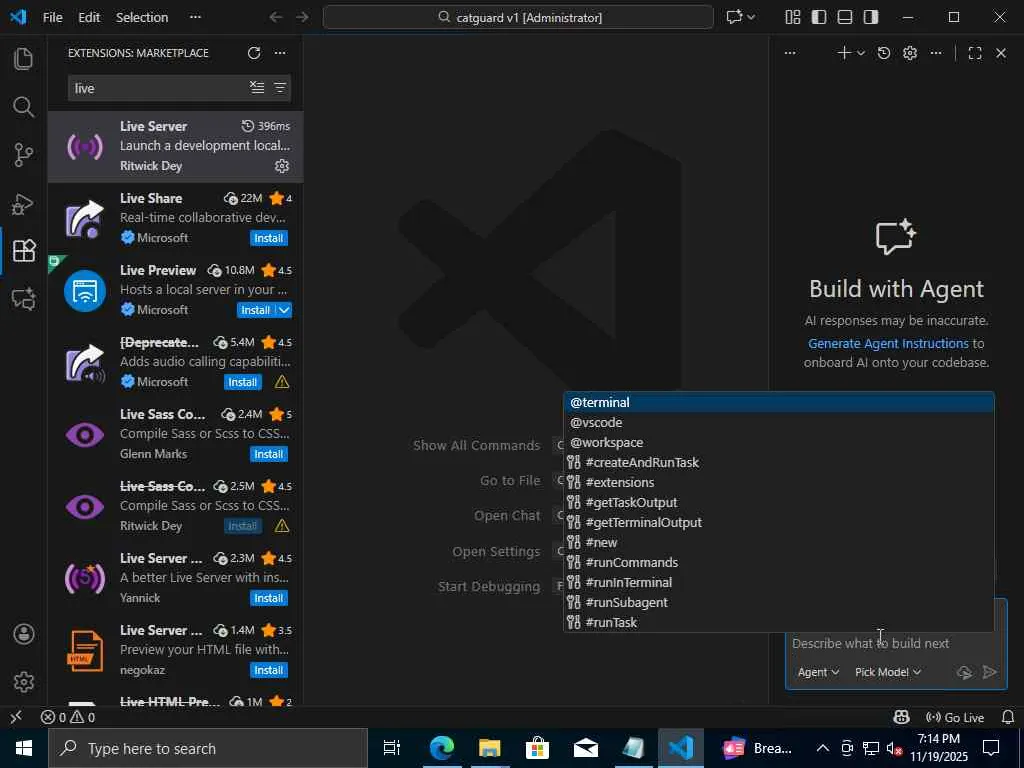The height and width of the screenshot is (768, 1024).
Task: Install negokaz Live Server preview extension
Action: click(x=268, y=670)
